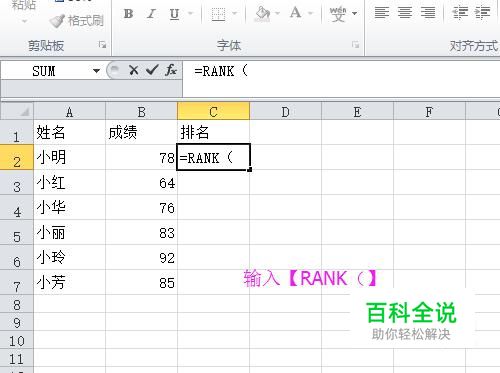Expand the Name Box dropdown arrow

96,71
